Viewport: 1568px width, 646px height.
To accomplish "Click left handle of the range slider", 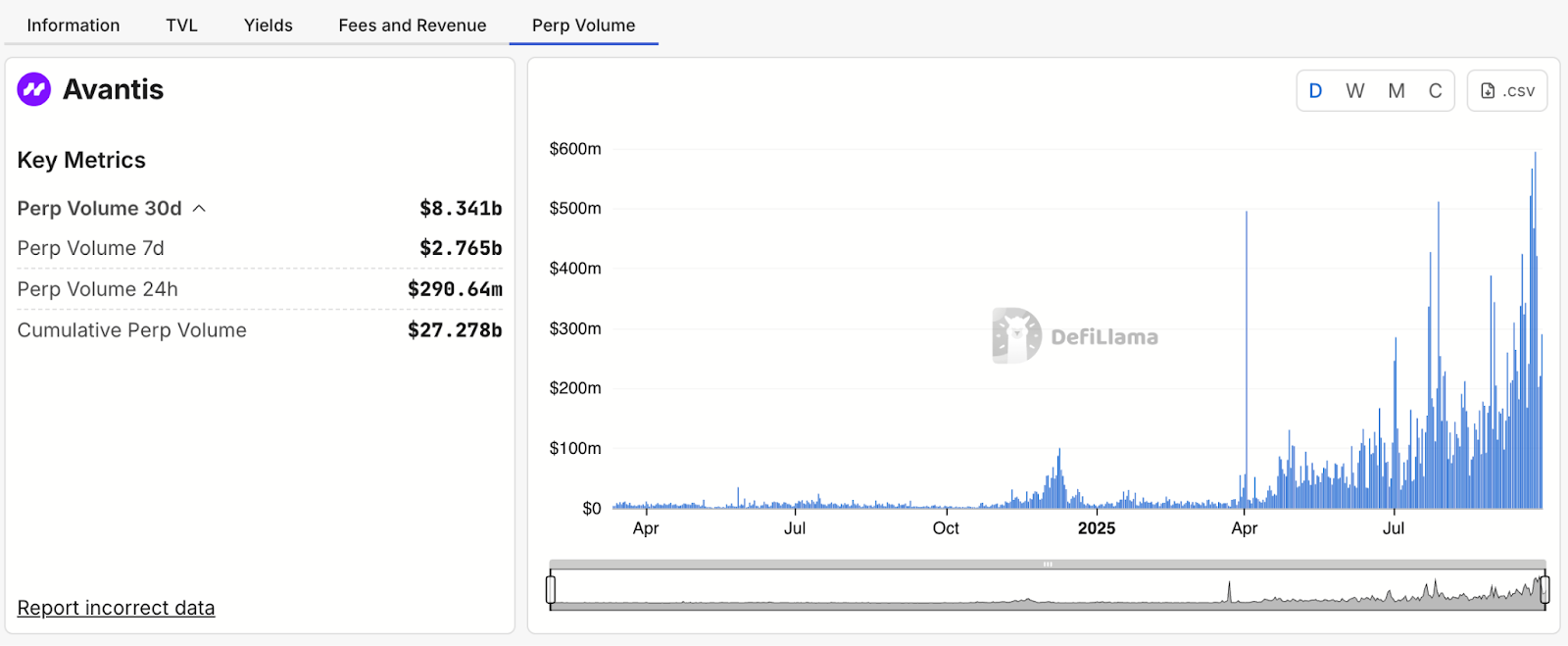I will click(x=551, y=589).
